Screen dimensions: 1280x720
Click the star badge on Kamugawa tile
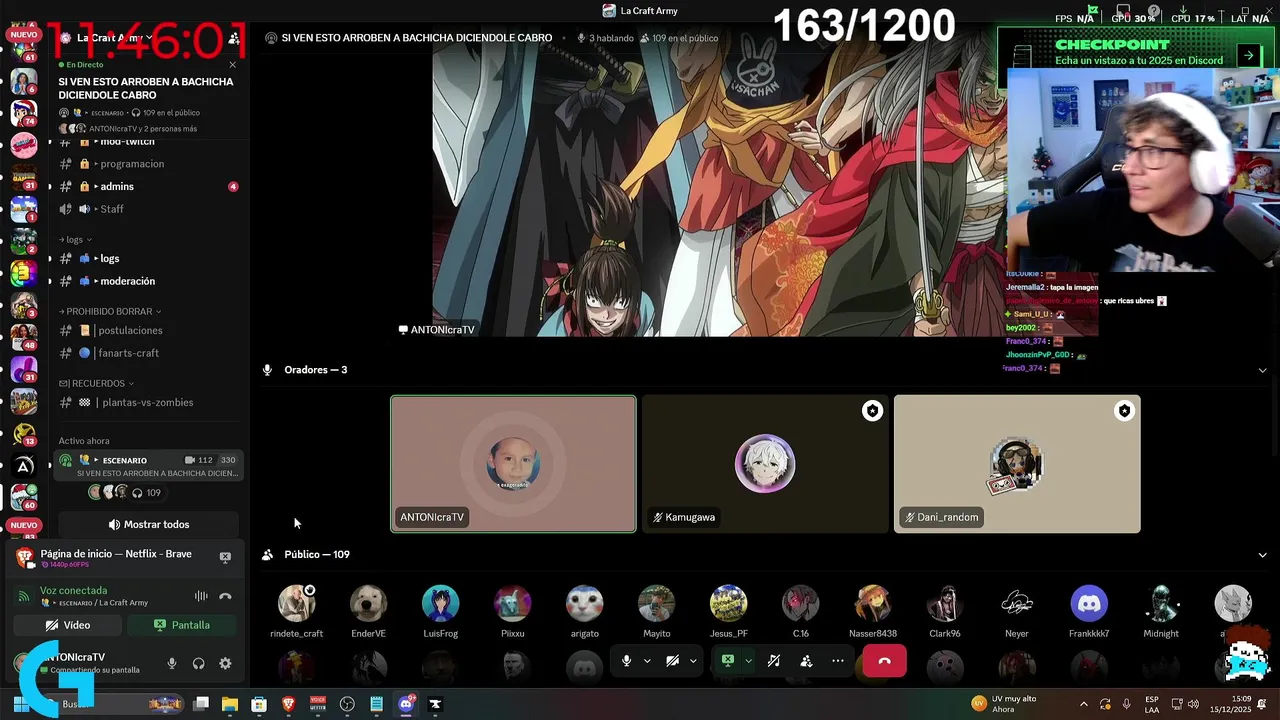coord(873,411)
